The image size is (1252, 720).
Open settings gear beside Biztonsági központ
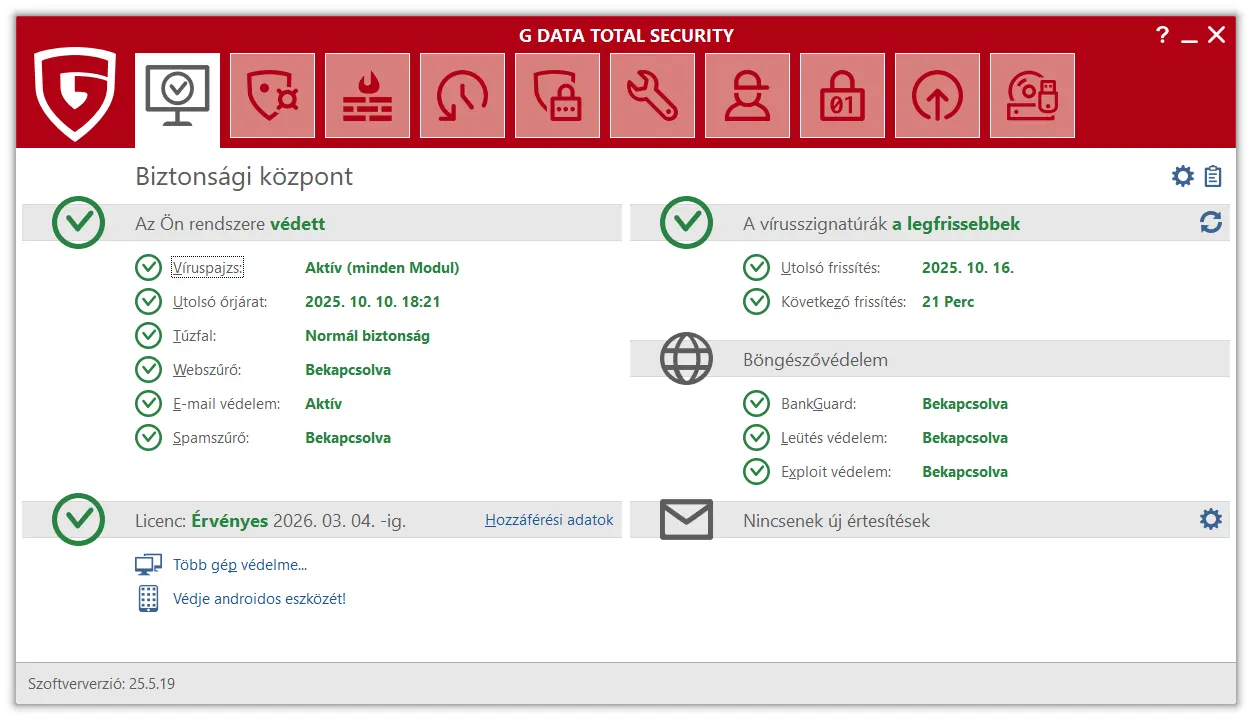point(1183,177)
